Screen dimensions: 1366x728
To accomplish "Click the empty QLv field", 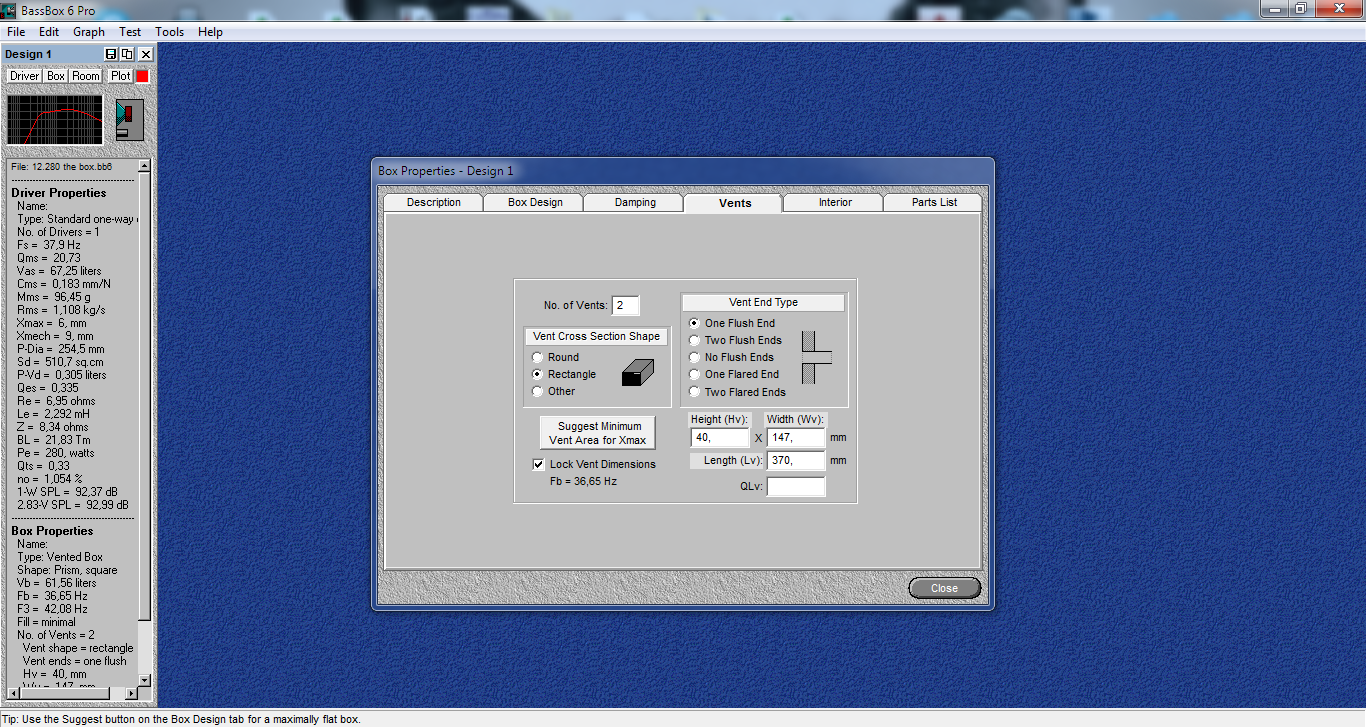I will click(x=796, y=486).
